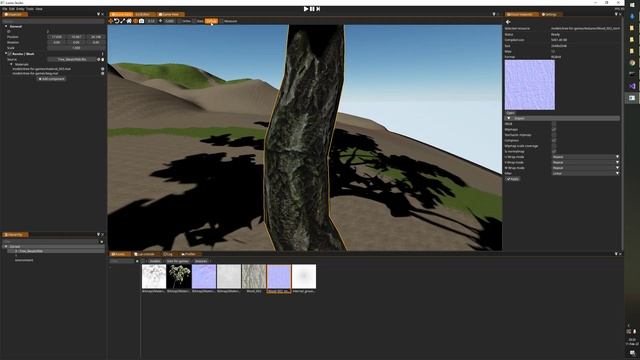Click the Wood_002 bark texture thumbnail
Screen dimensions: 640x360
254,277
